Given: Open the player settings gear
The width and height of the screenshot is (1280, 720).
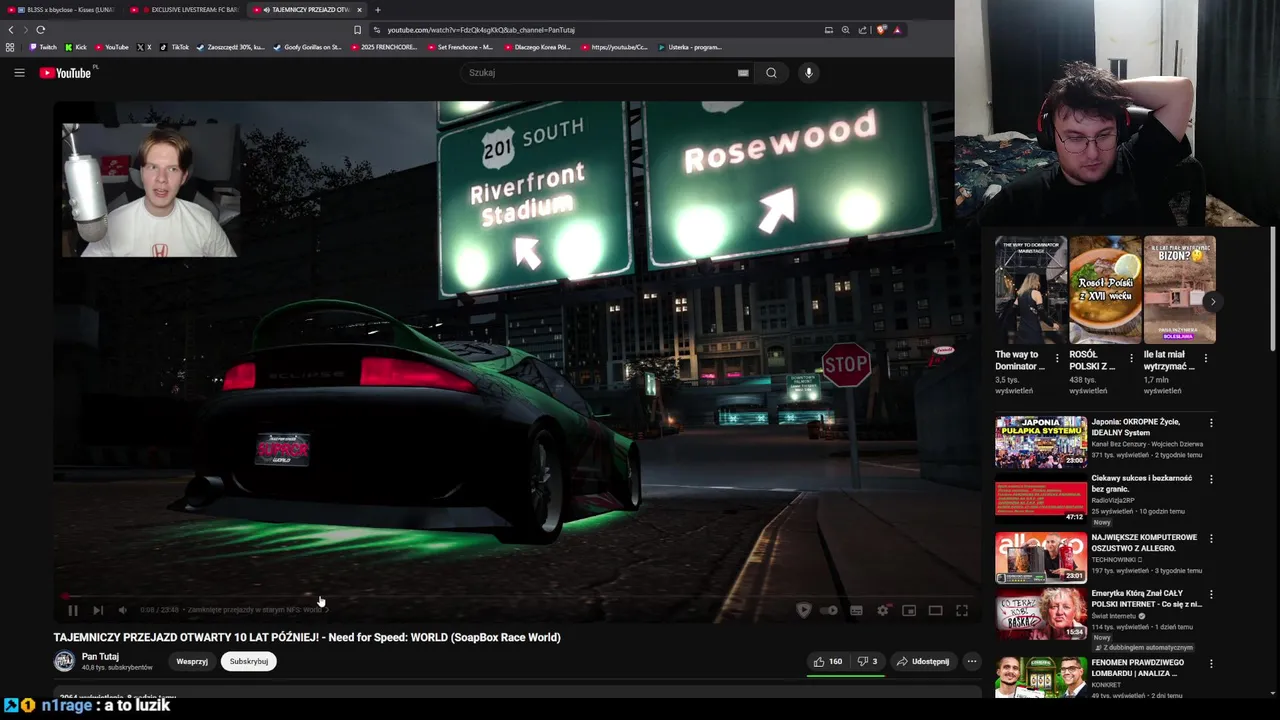Looking at the screenshot, I should click(883, 610).
